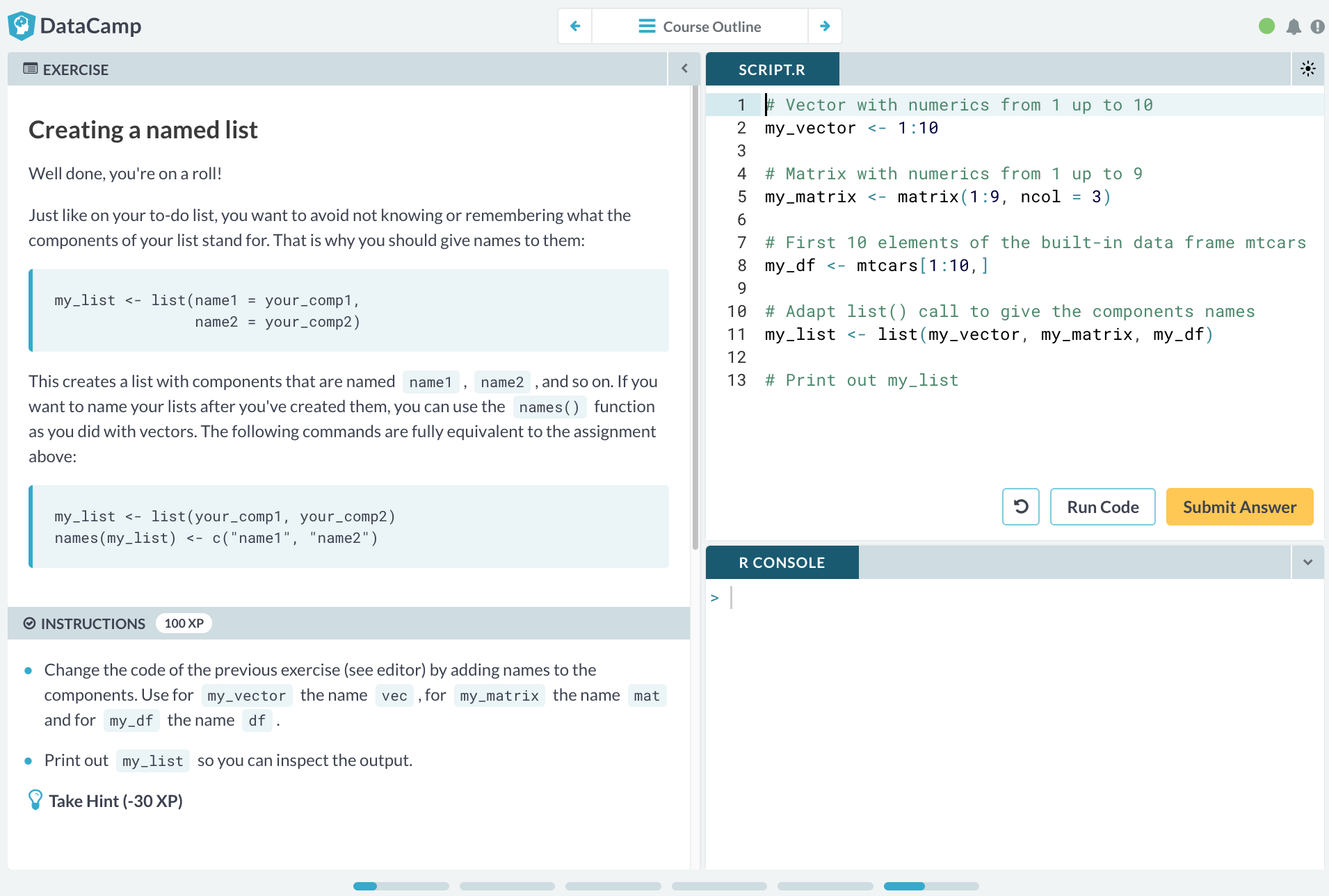Click line 11 my_list code in editor
Viewport: 1329px width, 896px height.
[x=989, y=335]
